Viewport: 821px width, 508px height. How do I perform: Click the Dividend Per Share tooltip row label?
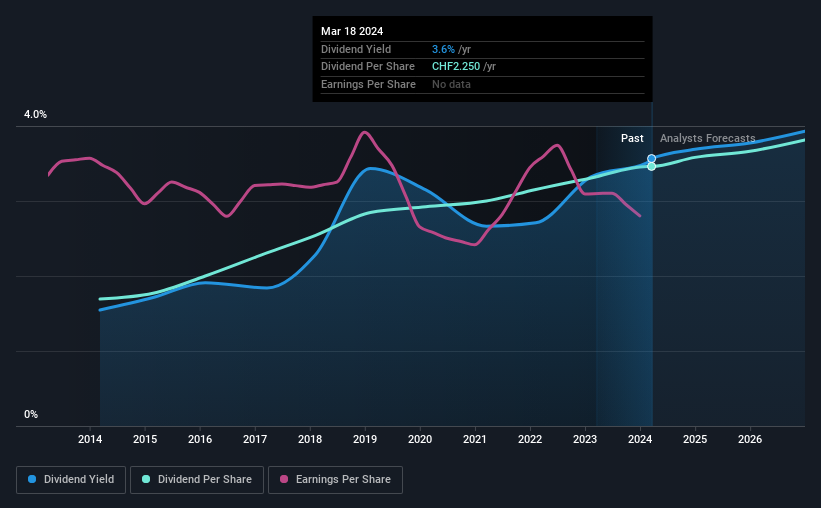[x=368, y=67]
